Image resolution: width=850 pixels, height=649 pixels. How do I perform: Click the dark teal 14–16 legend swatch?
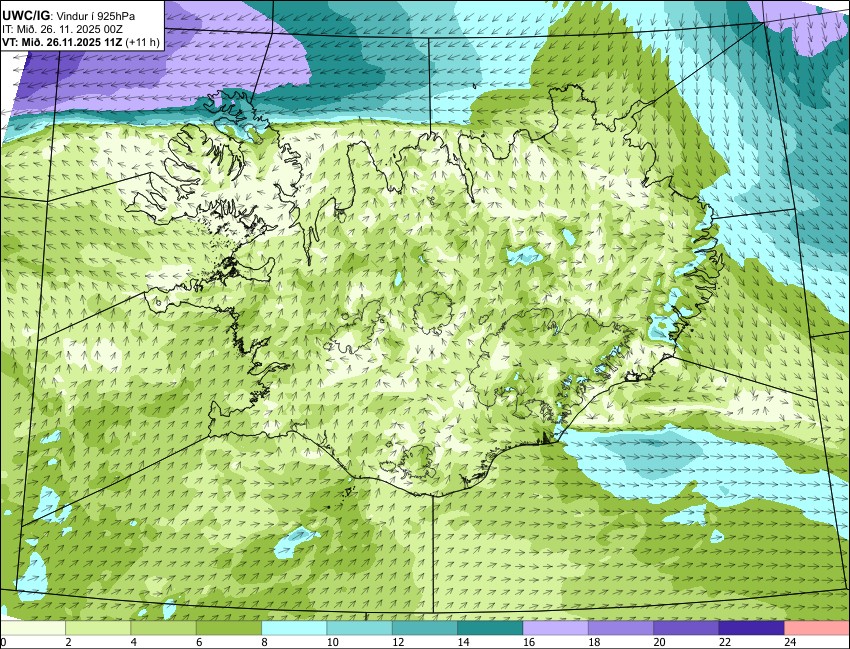490,628
